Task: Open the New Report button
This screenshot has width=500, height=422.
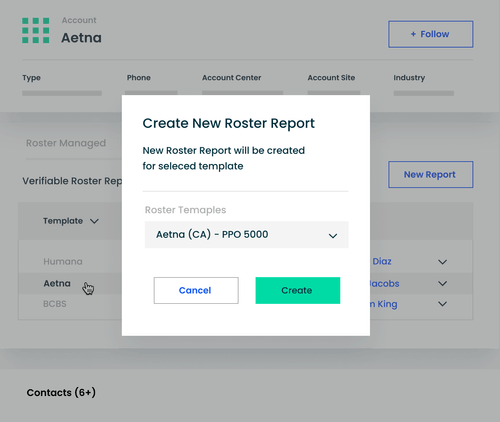Action: [x=431, y=175]
